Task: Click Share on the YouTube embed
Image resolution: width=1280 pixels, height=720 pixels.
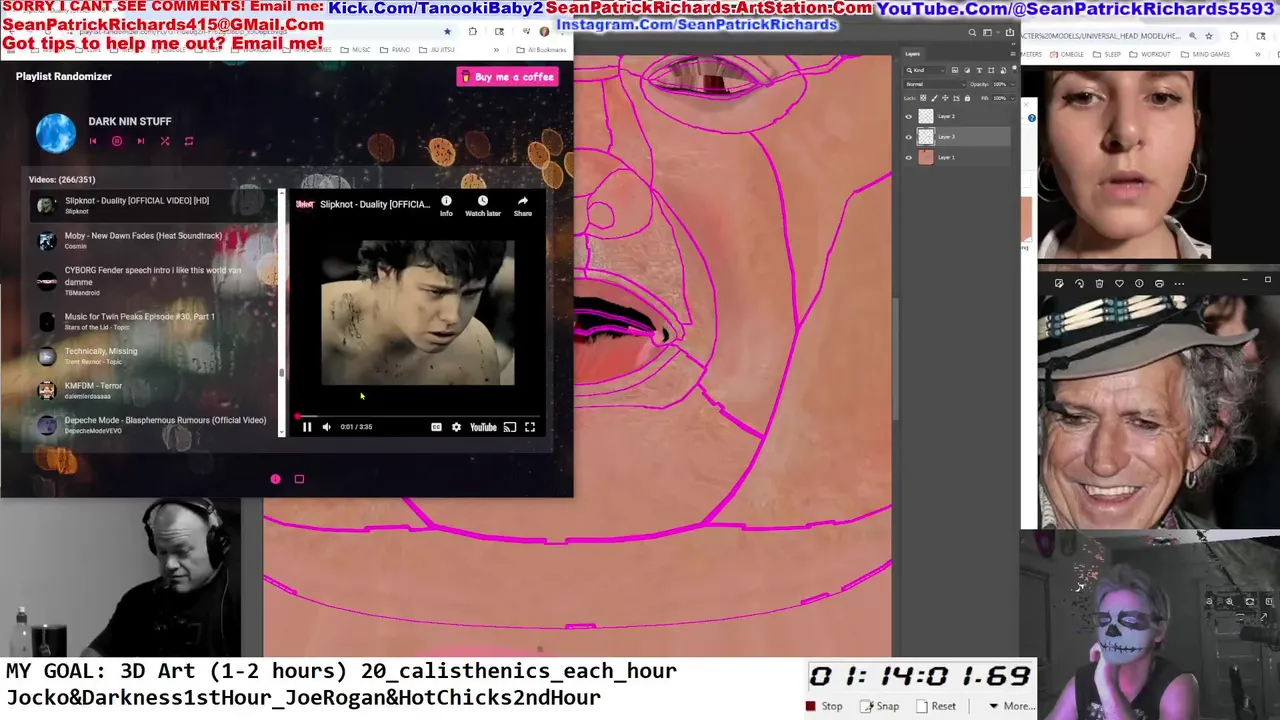Action: [523, 206]
